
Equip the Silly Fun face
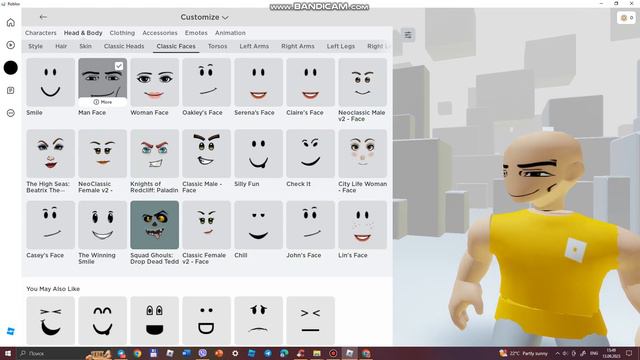pos(258,153)
